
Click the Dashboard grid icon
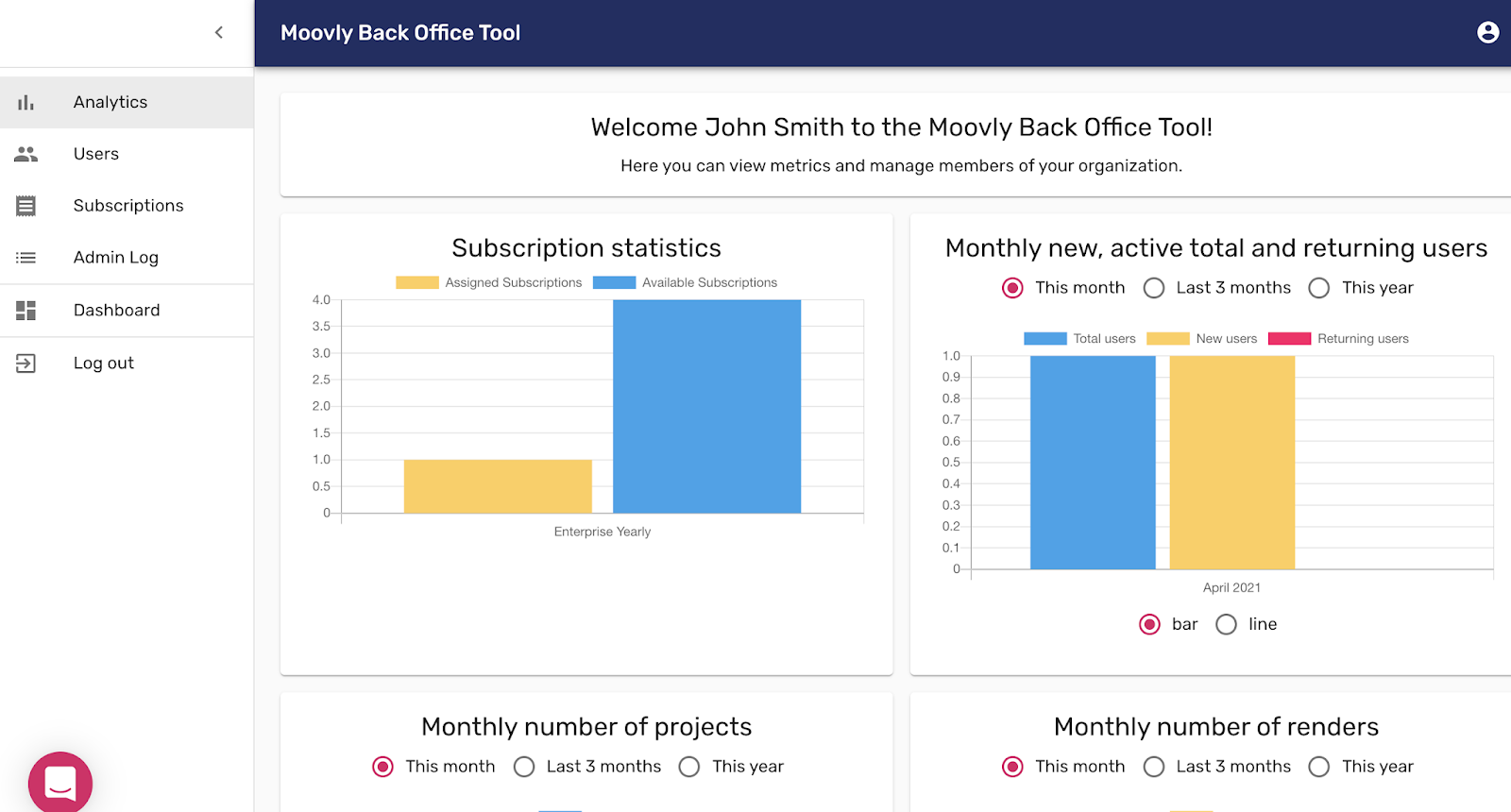pyautogui.click(x=25, y=311)
